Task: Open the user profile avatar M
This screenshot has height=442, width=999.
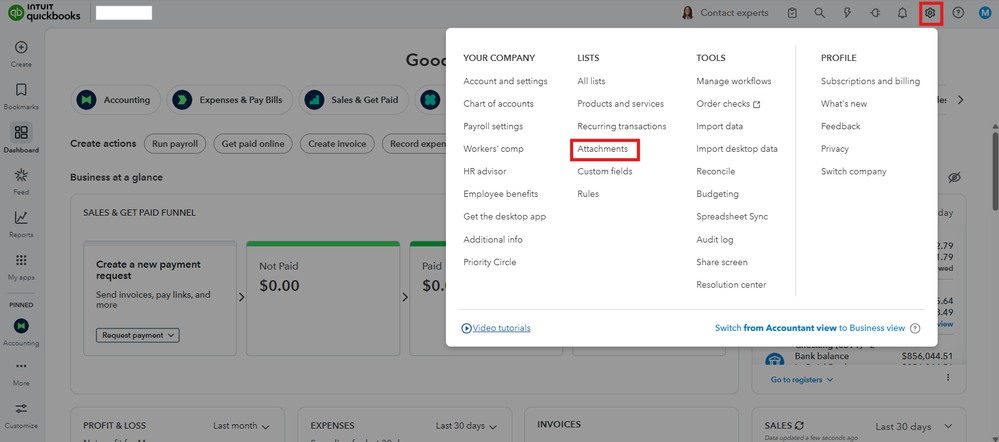Action: click(985, 13)
